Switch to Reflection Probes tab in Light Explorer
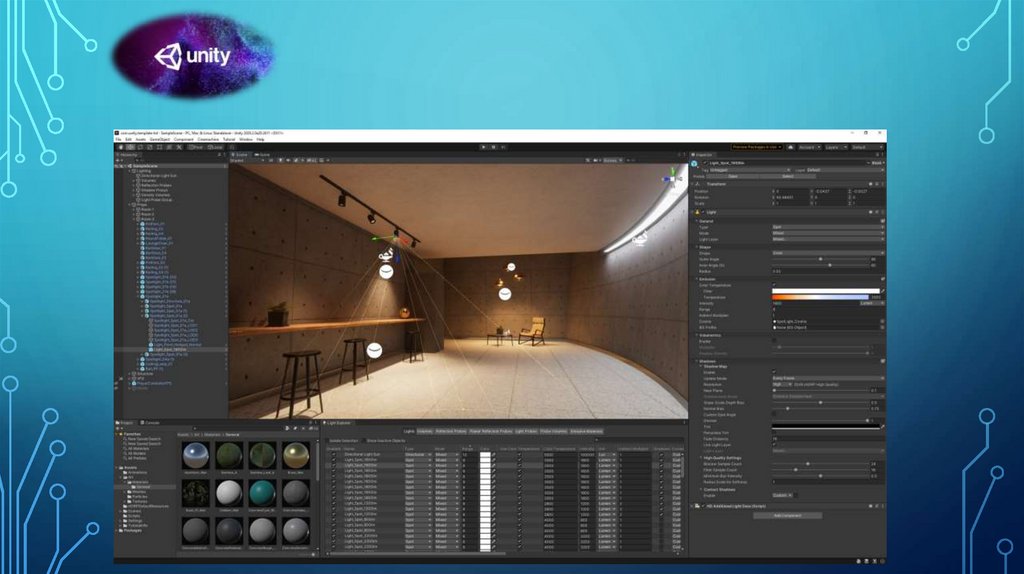1024x574 pixels. [x=451, y=431]
